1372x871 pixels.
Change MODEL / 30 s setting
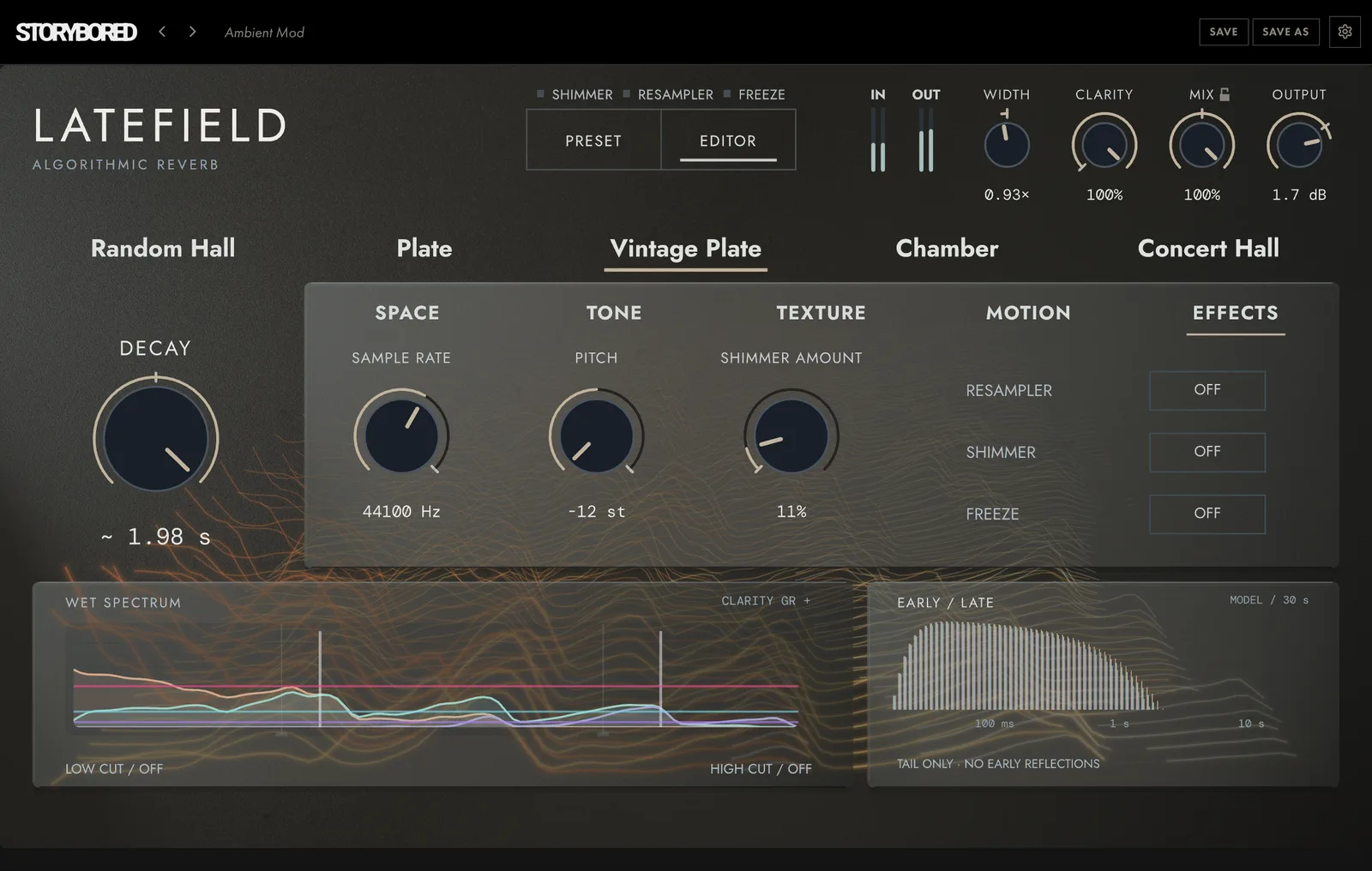point(1269,600)
